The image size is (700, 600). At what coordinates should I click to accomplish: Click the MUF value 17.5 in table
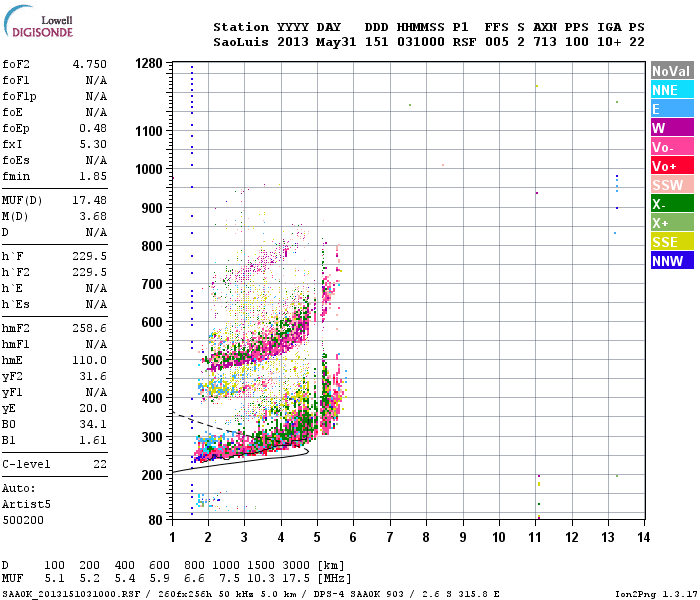pos(296,579)
